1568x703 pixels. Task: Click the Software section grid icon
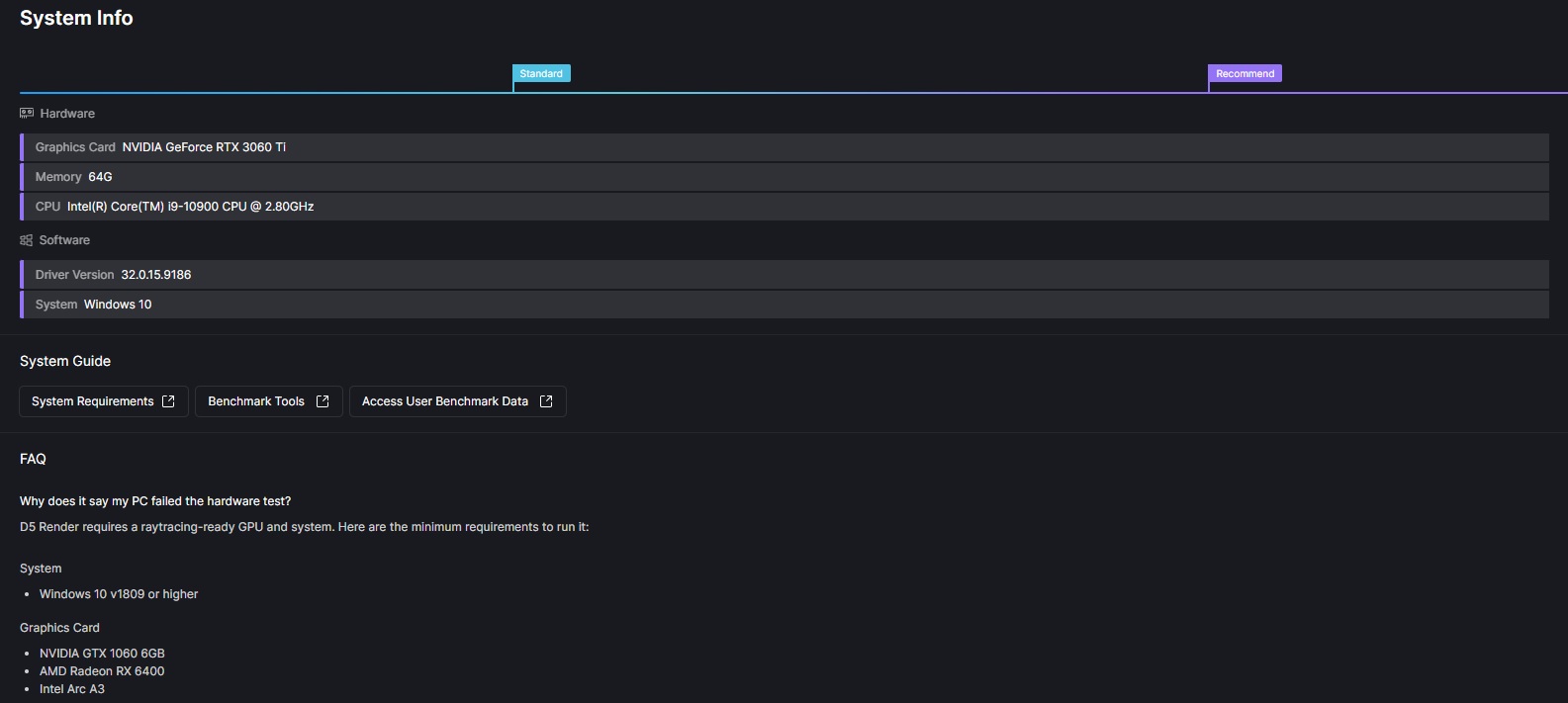tap(27, 240)
